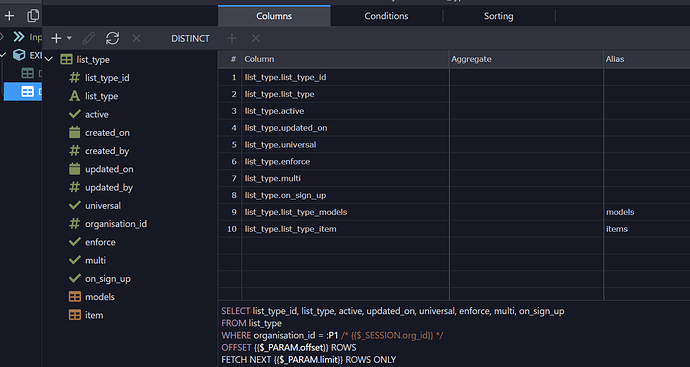Select the list_type text field in tree
The image size is (690, 367).
click(x=102, y=96)
